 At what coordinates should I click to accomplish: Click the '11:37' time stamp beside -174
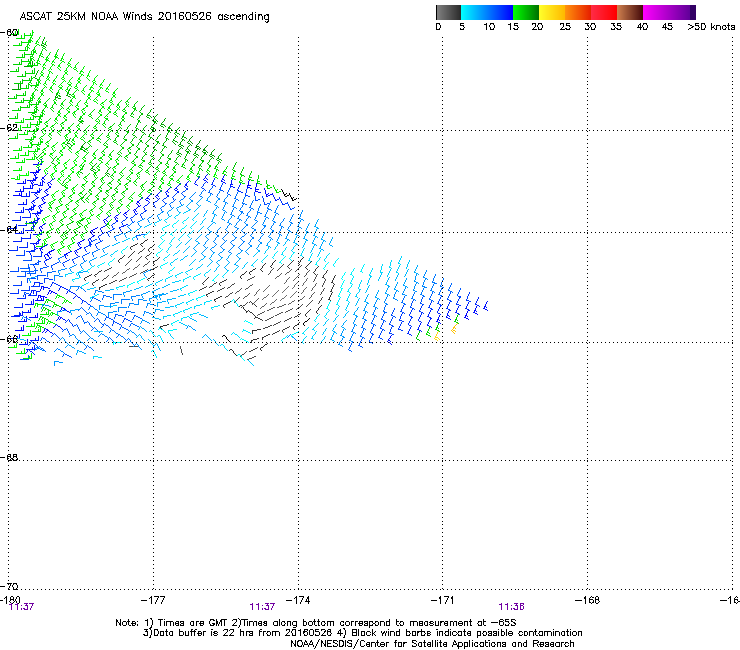point(262,607)
